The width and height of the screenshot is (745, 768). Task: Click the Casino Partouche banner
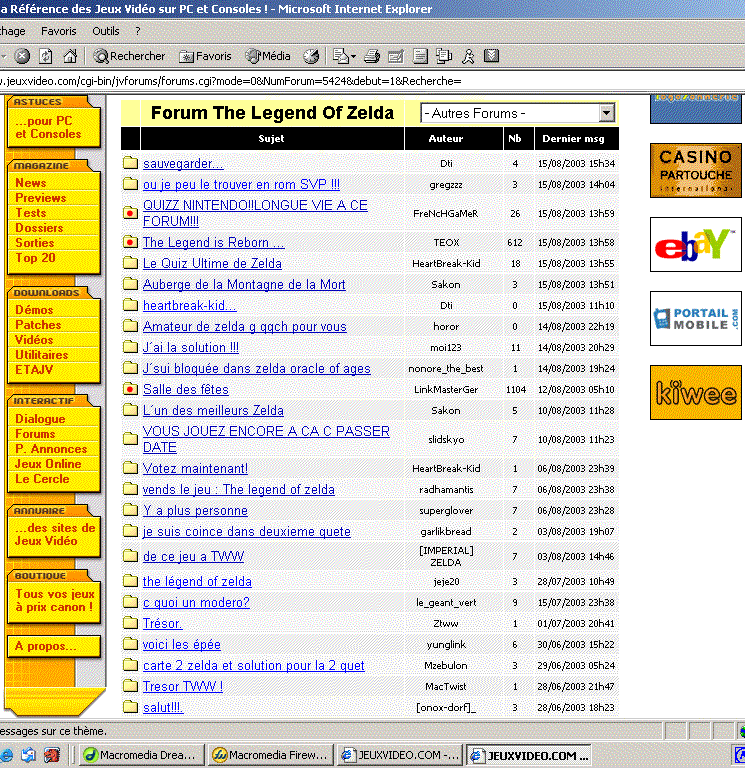[x=696, y=170]
